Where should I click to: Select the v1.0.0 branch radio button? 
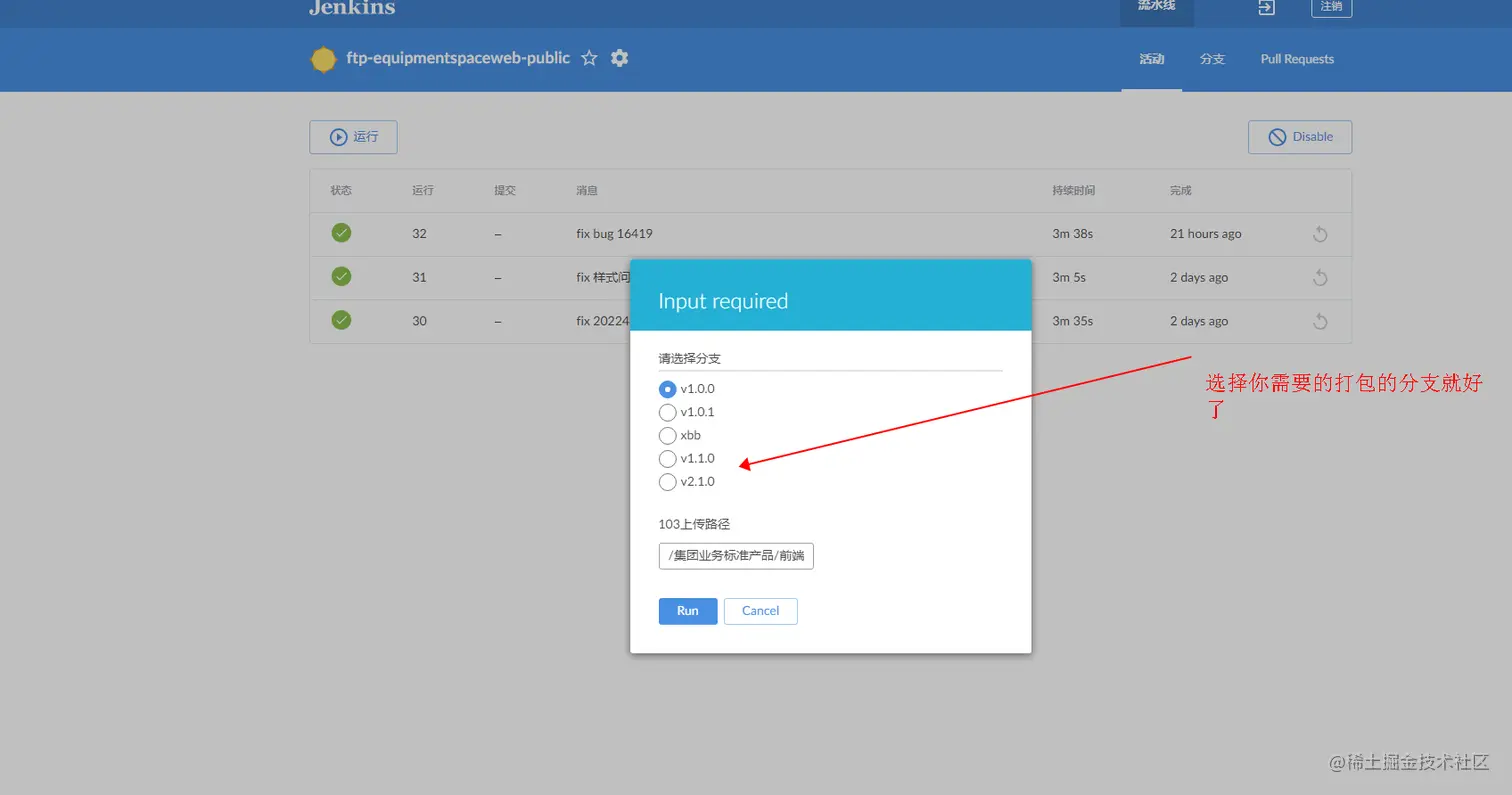pyautogui.click(x=668, y=389)
